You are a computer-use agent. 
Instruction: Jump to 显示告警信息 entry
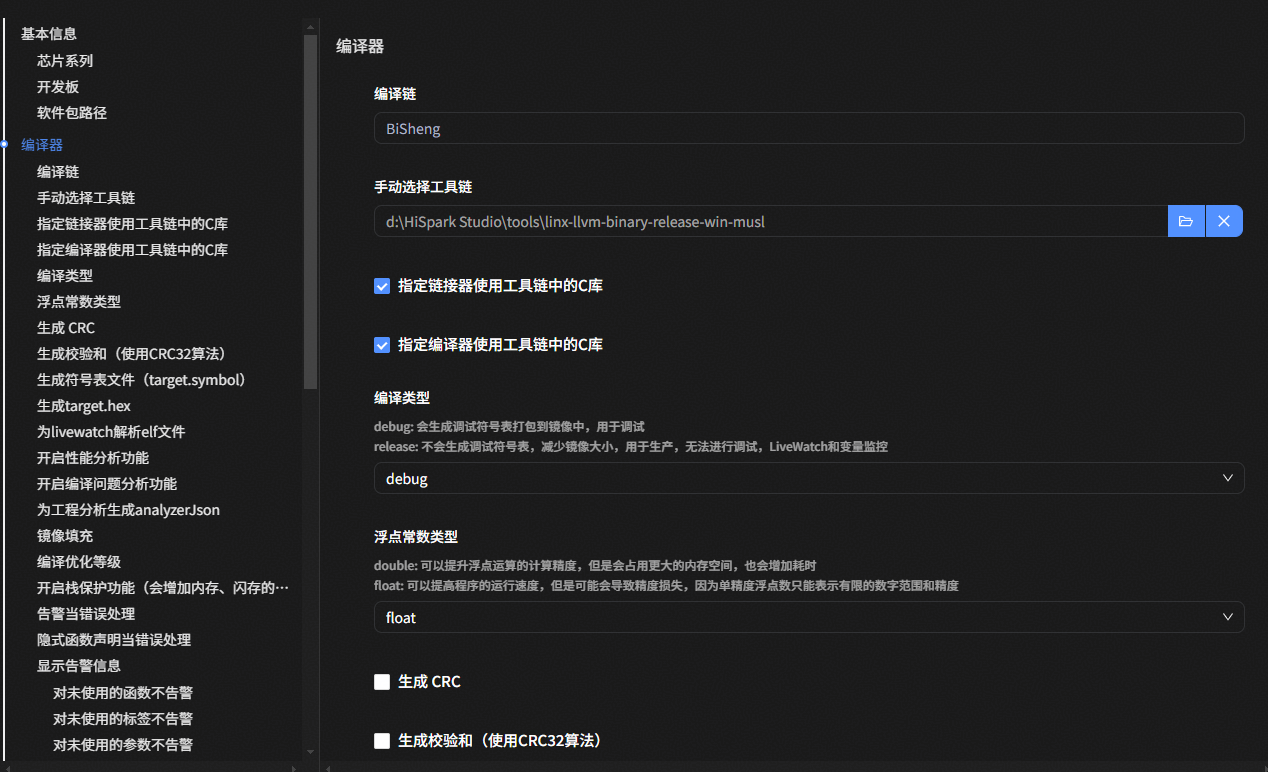(79, 666)
